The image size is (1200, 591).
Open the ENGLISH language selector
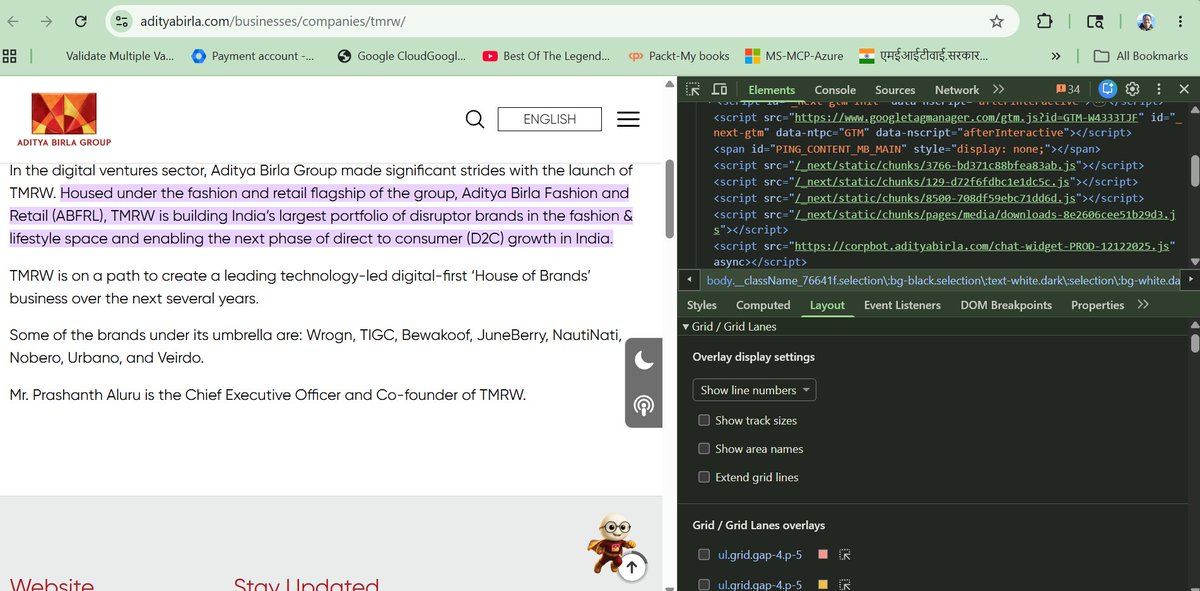tap(549, 119)
